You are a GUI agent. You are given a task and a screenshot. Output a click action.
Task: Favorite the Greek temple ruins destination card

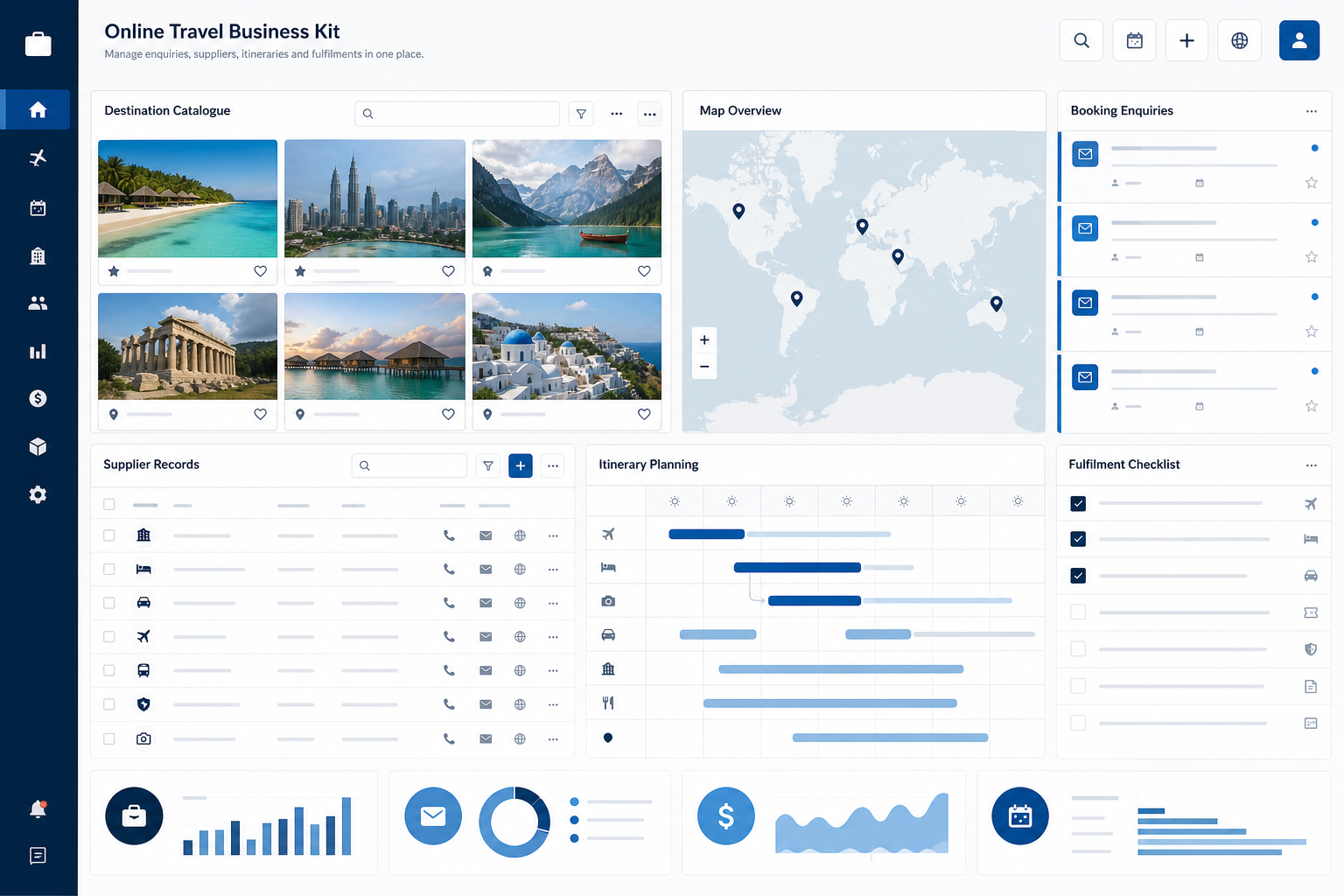260,414
